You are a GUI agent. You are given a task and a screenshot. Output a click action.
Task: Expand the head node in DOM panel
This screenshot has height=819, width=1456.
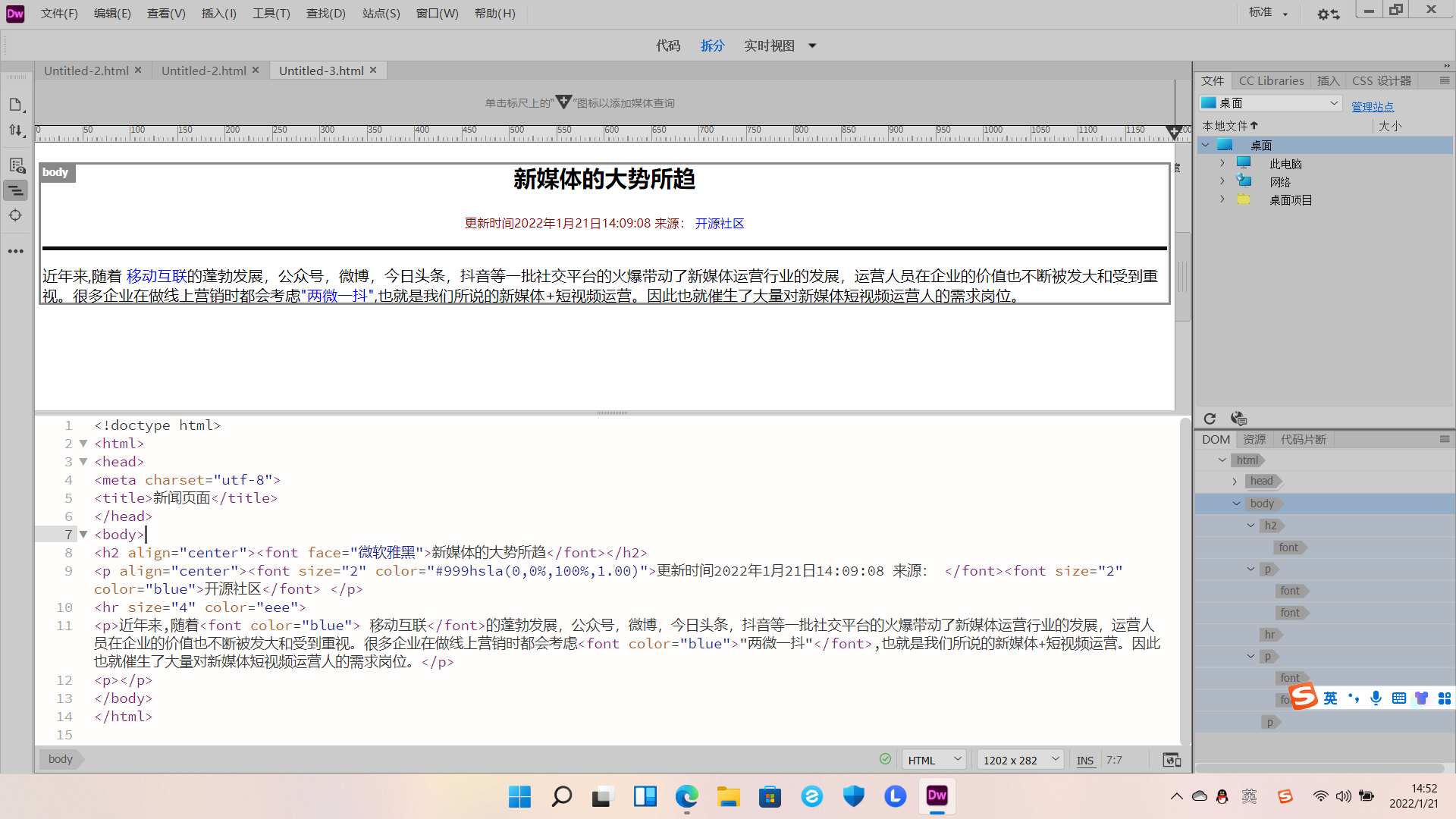point(1235,482)
